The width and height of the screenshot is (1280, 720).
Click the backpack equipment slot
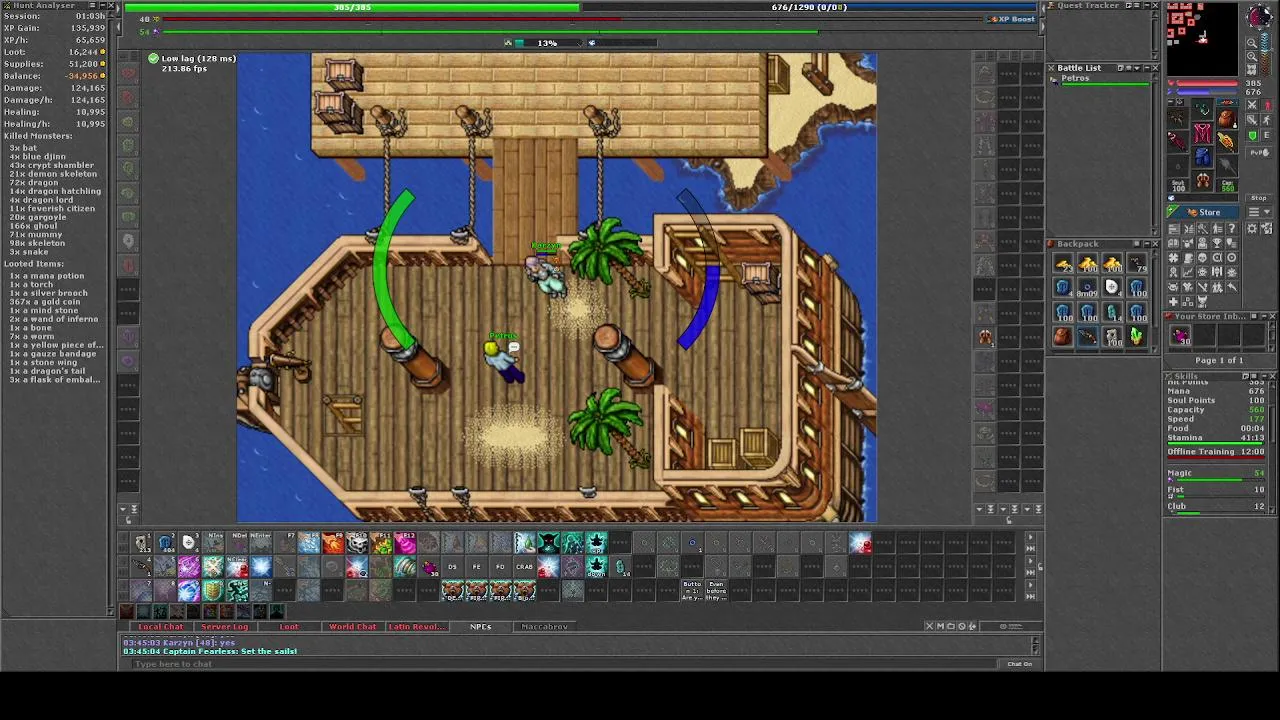click(1227, 119)
